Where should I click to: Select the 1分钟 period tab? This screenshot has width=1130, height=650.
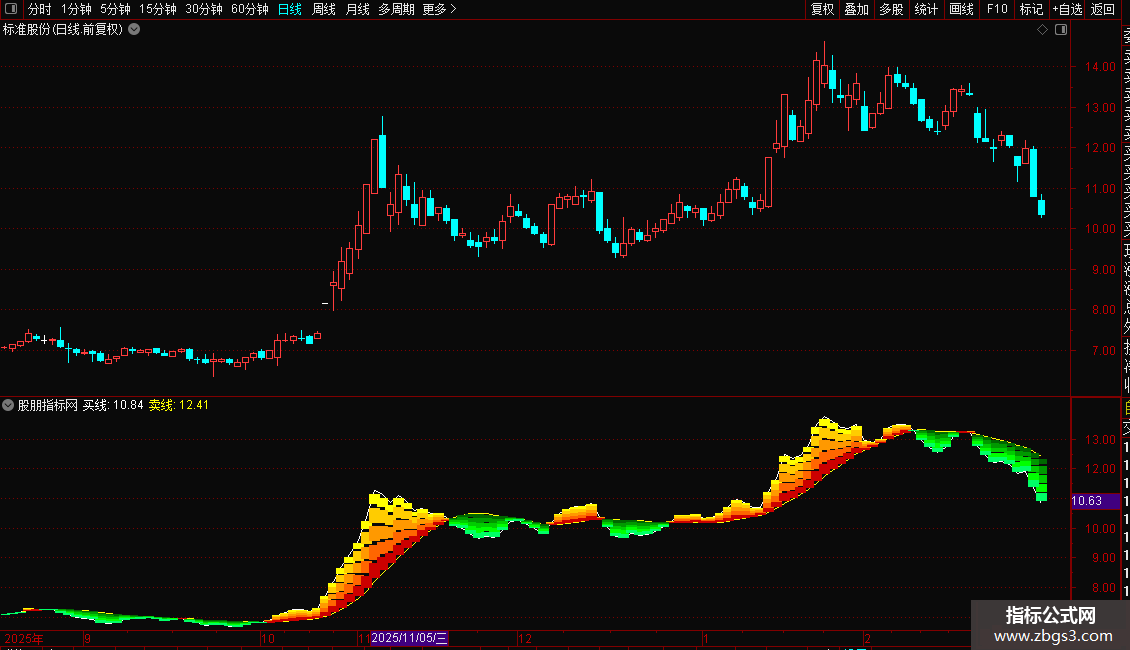[76, 9]
